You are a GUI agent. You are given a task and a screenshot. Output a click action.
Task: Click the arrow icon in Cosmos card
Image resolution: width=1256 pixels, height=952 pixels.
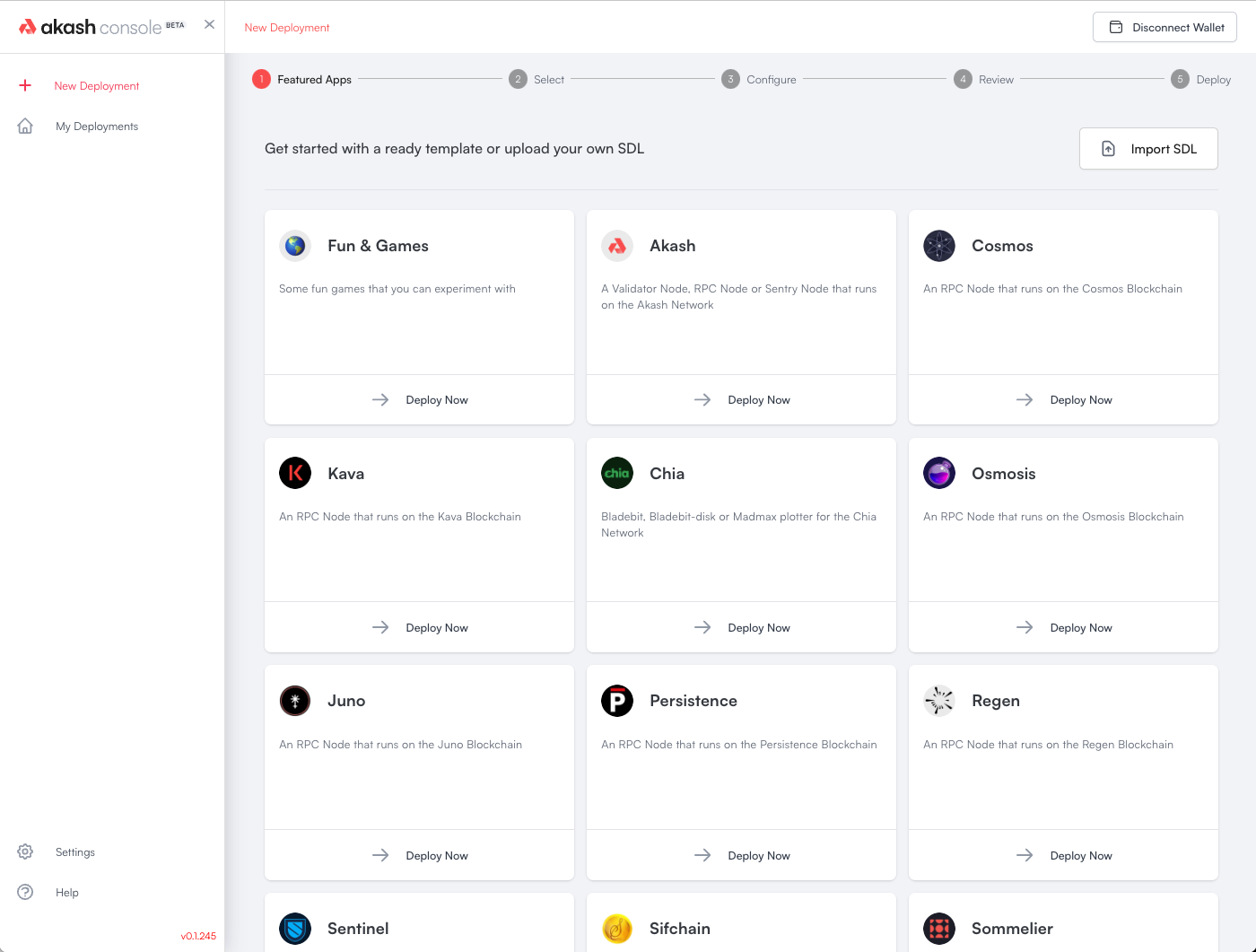1025,399
